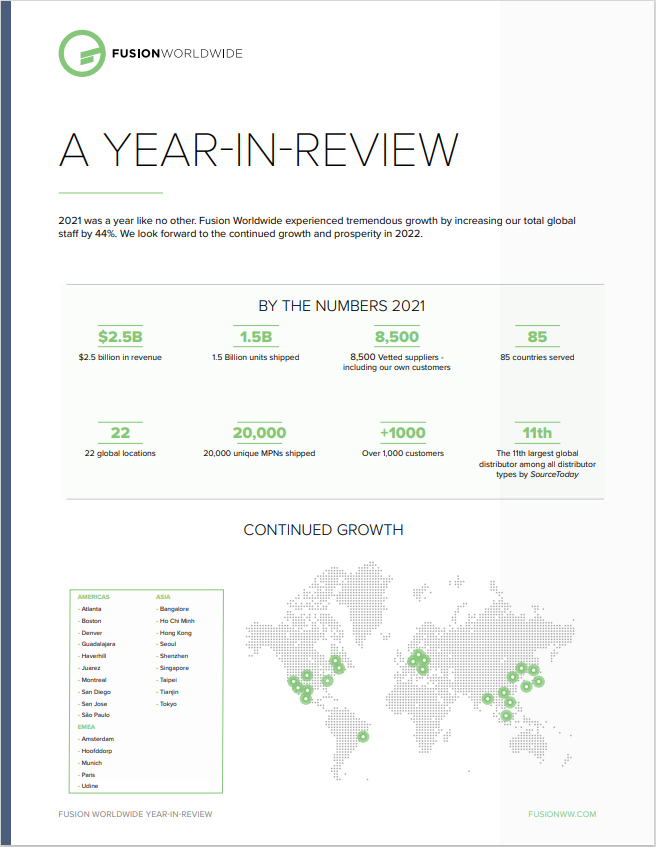This screenshot has height=847, width=656.
Task: Click the '11th largest global distributor' caption
Action: [x=537, y=463]
